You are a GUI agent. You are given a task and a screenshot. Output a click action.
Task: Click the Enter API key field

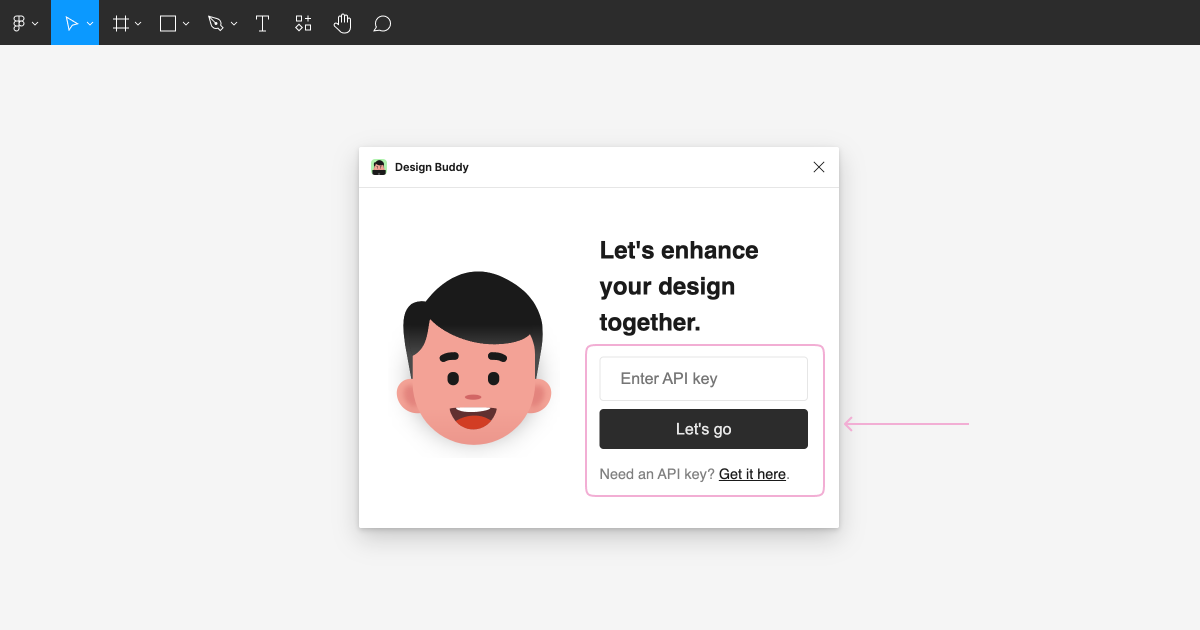tap(703, 378)
